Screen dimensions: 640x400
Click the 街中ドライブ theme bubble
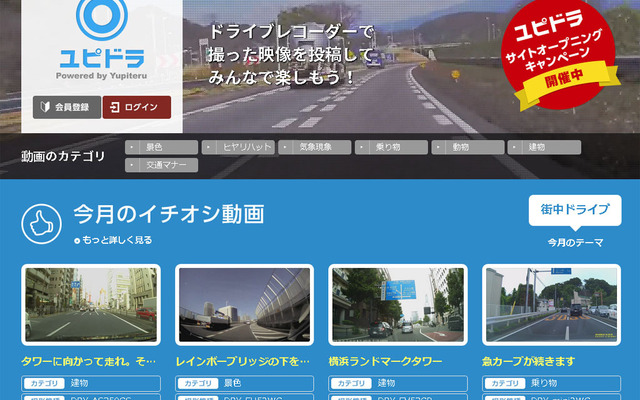575,211
